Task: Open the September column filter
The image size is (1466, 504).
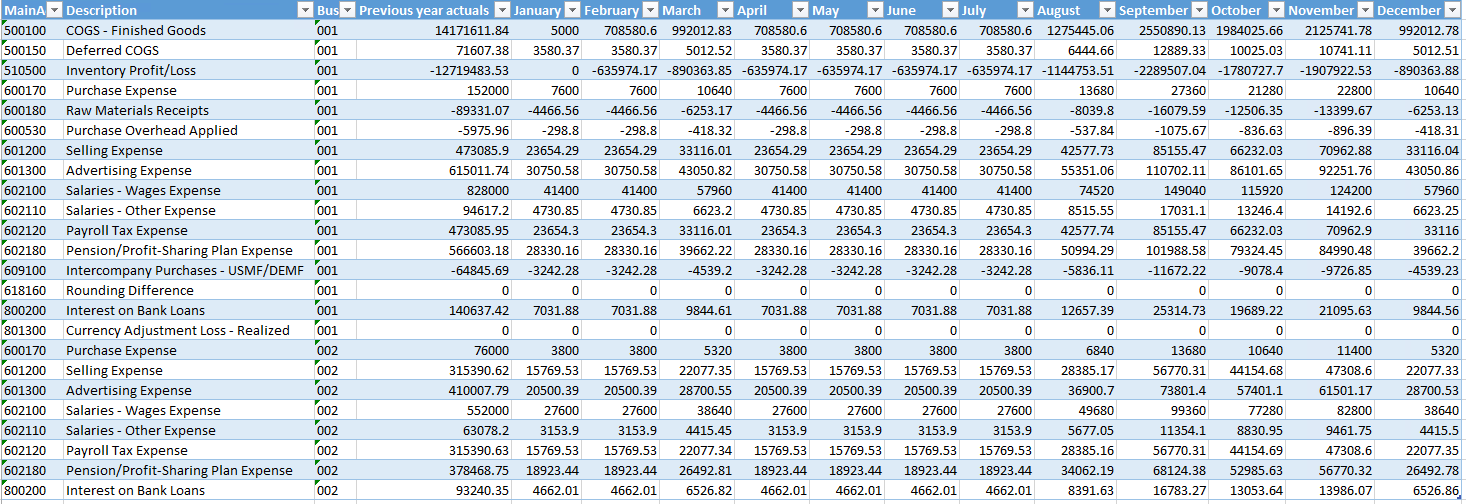Action: [1200, 10]
